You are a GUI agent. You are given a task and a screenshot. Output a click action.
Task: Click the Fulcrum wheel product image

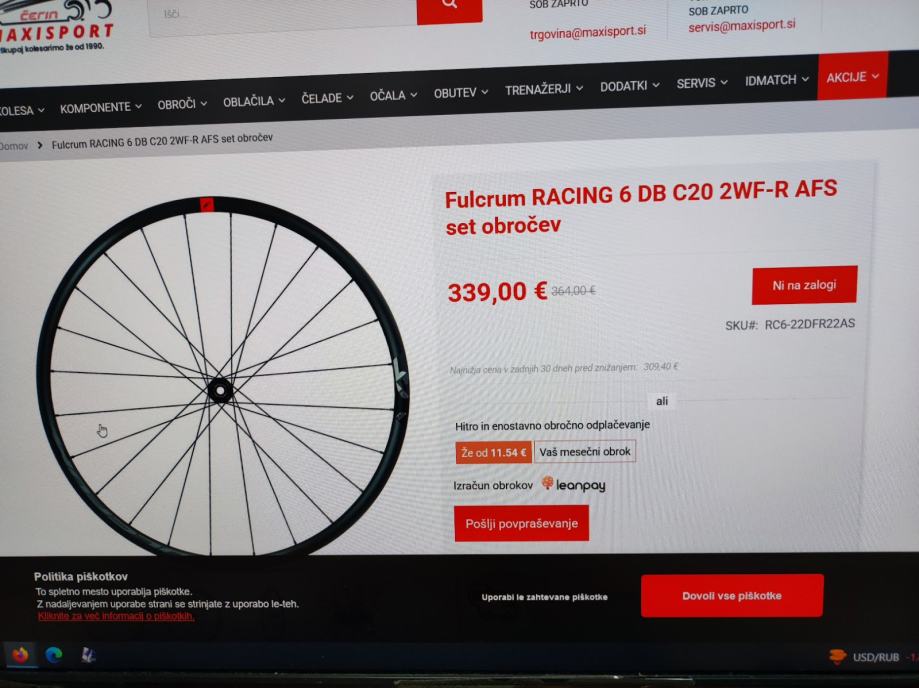pyautogui.click(x=222, y=375)
